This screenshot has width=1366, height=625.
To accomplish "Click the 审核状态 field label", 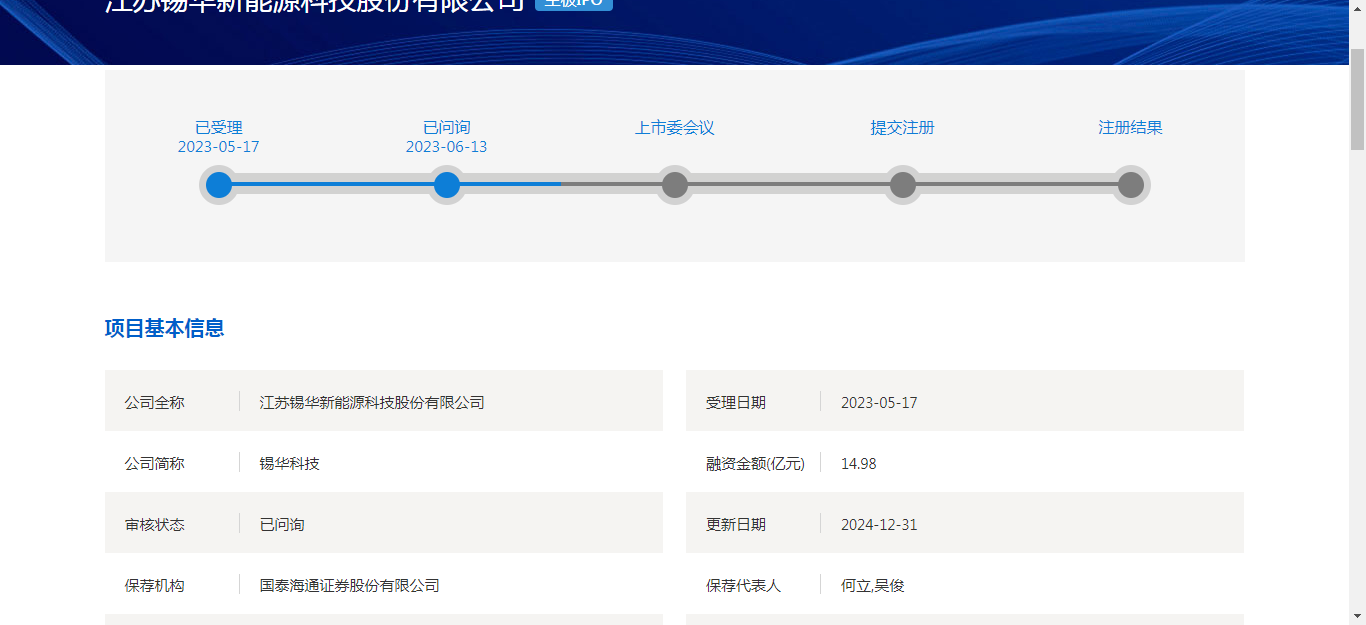I will pos(155,525).
